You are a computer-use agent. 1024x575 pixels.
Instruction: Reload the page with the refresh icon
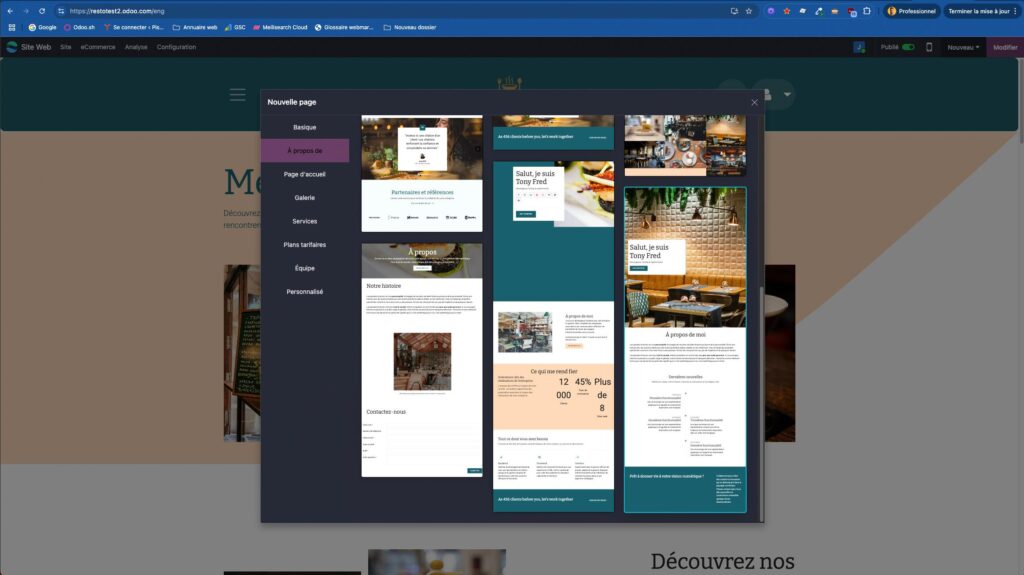click(x=42, y=11)
